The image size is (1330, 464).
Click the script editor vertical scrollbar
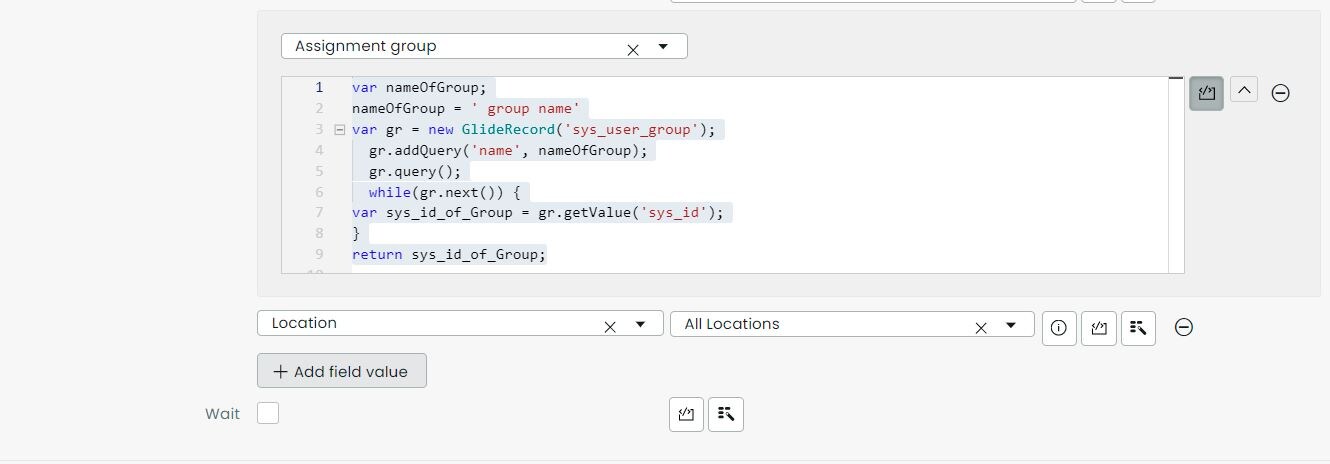[x=1176, y=174]
